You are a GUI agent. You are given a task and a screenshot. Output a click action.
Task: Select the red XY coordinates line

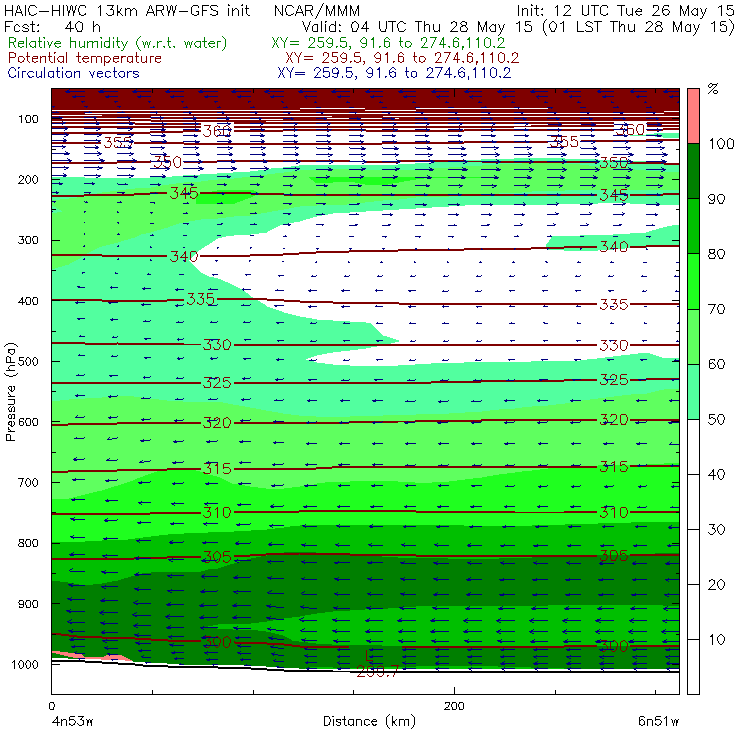pyautogui.click(x=402, y=58)
